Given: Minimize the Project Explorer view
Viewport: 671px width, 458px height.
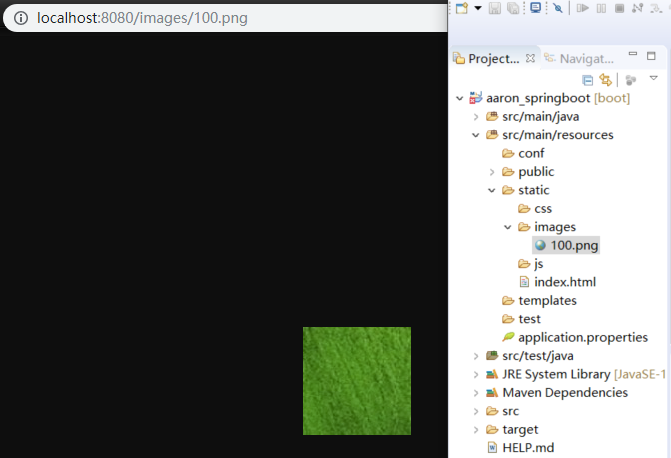Looking at the screenshot, I should (x=632, y=54).
